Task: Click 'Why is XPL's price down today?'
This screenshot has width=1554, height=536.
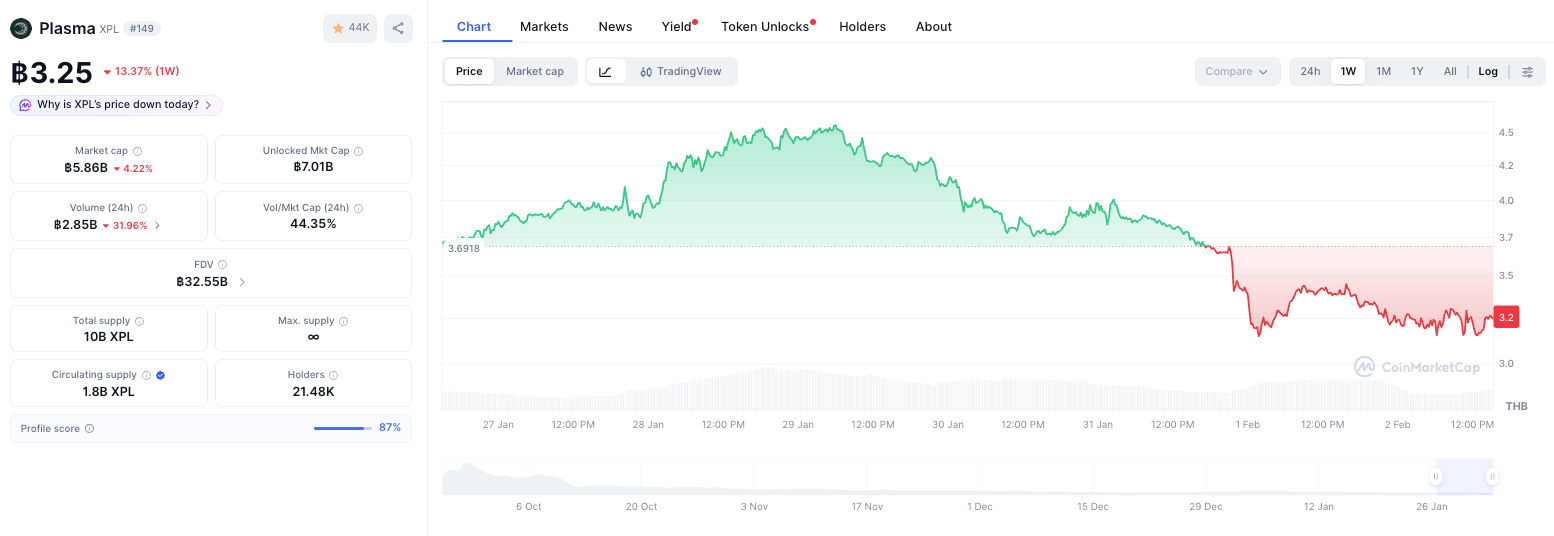Action: 118,105
